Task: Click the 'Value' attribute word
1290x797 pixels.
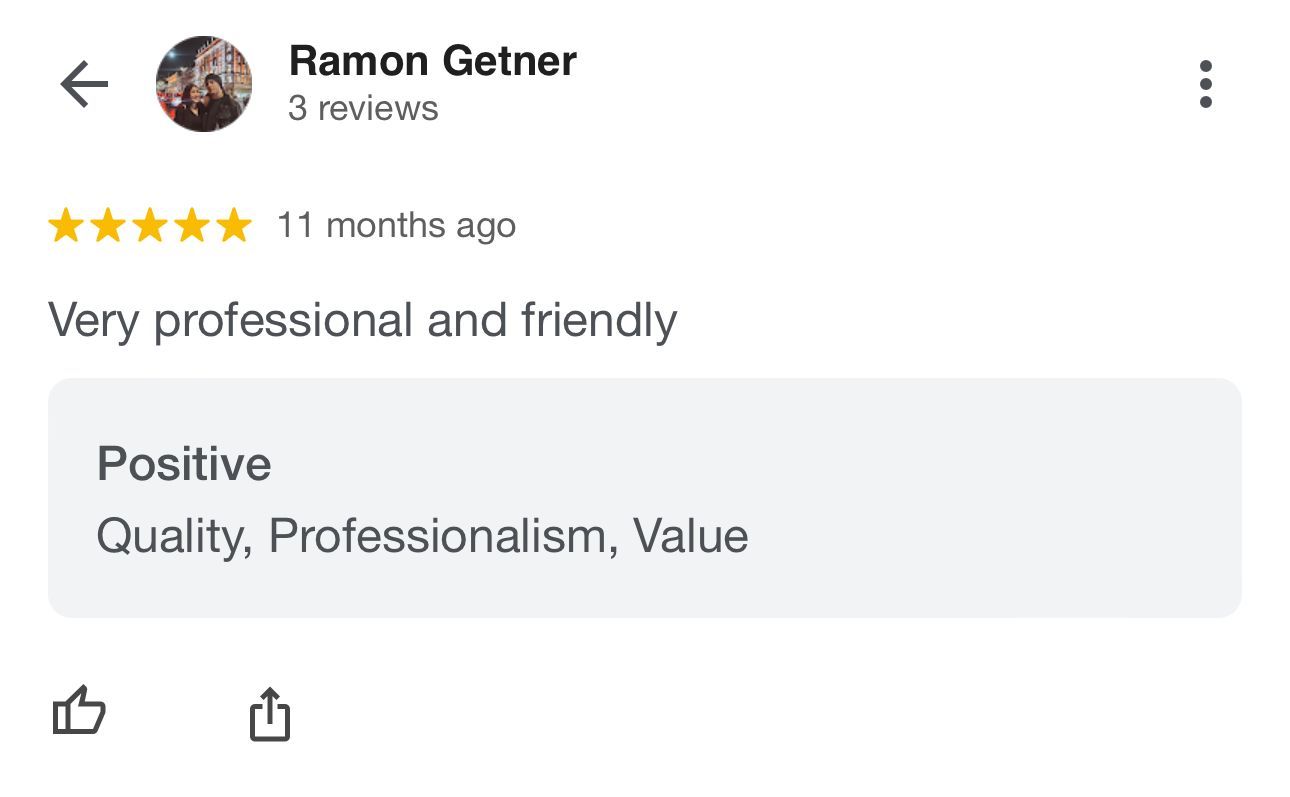Action: point(691,537)
